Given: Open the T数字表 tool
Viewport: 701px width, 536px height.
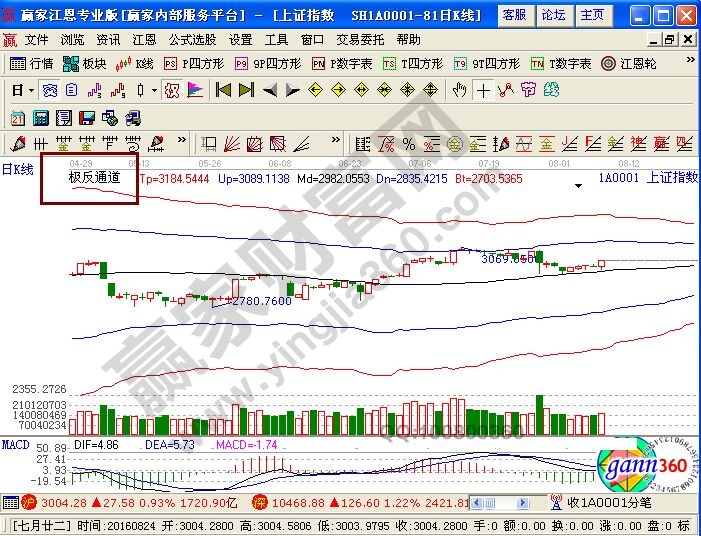Looking at the screenshot, I should [x=561, y=64].
